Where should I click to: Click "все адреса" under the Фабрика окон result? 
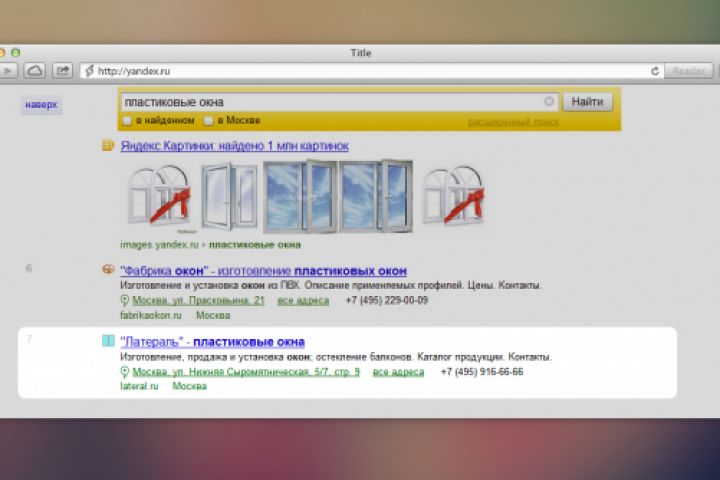pos(303,300)
